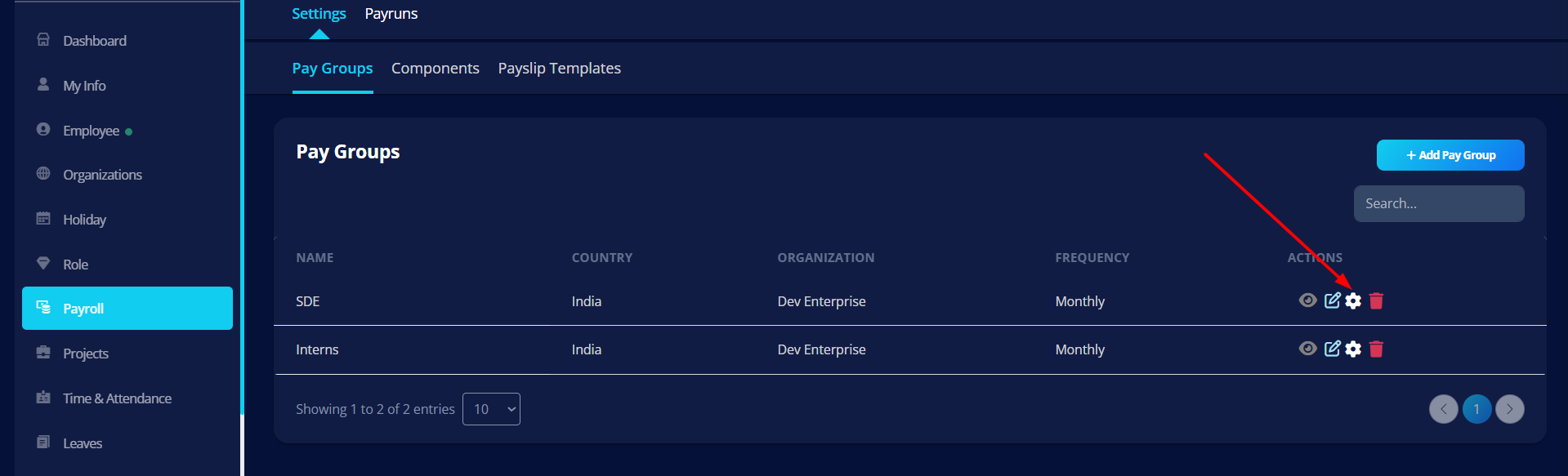Delete the Interns pay group
The height and width of the screenshot is (476, 1568).
coord(1376,349)
